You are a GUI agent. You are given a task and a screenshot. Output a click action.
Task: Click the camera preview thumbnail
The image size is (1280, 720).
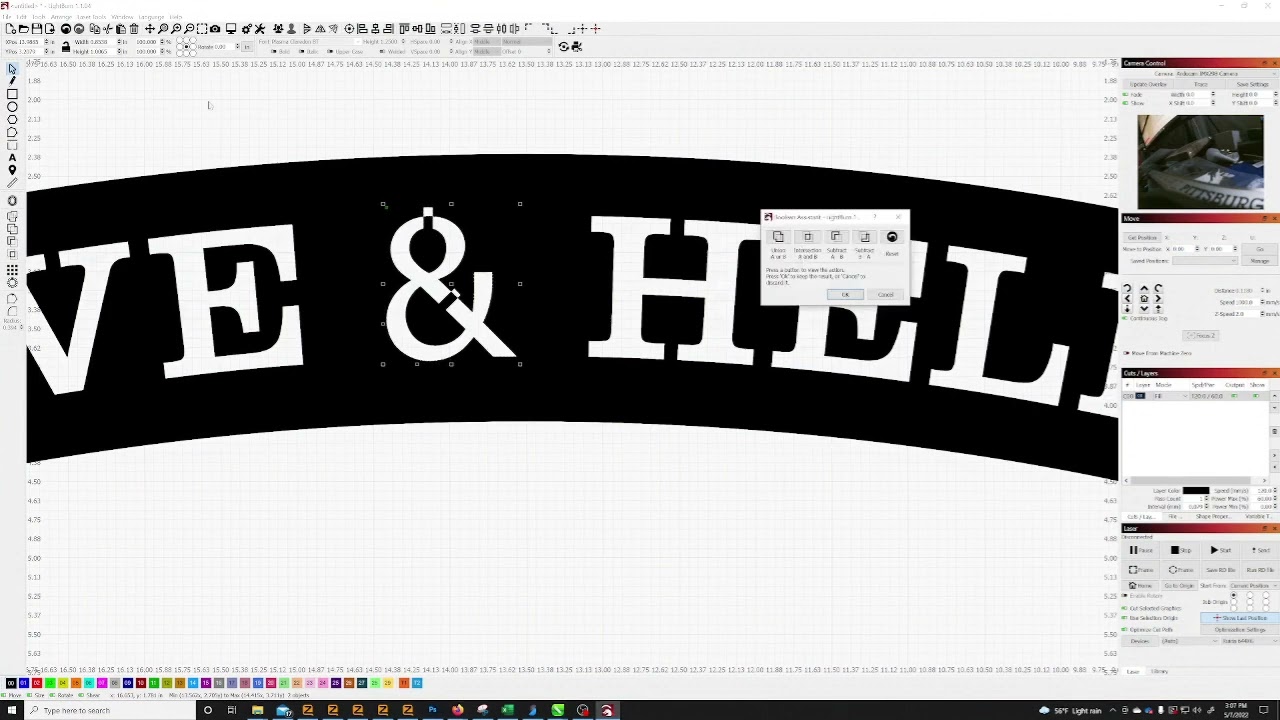(x=1200, y=162)
